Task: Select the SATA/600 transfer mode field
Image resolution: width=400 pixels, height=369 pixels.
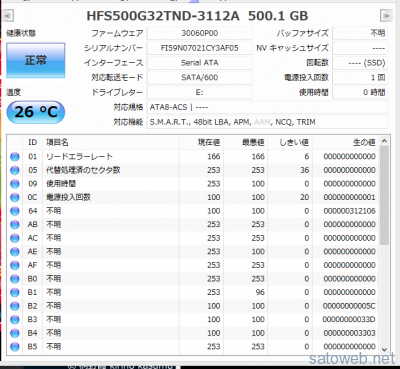Action: pos(199,78)
